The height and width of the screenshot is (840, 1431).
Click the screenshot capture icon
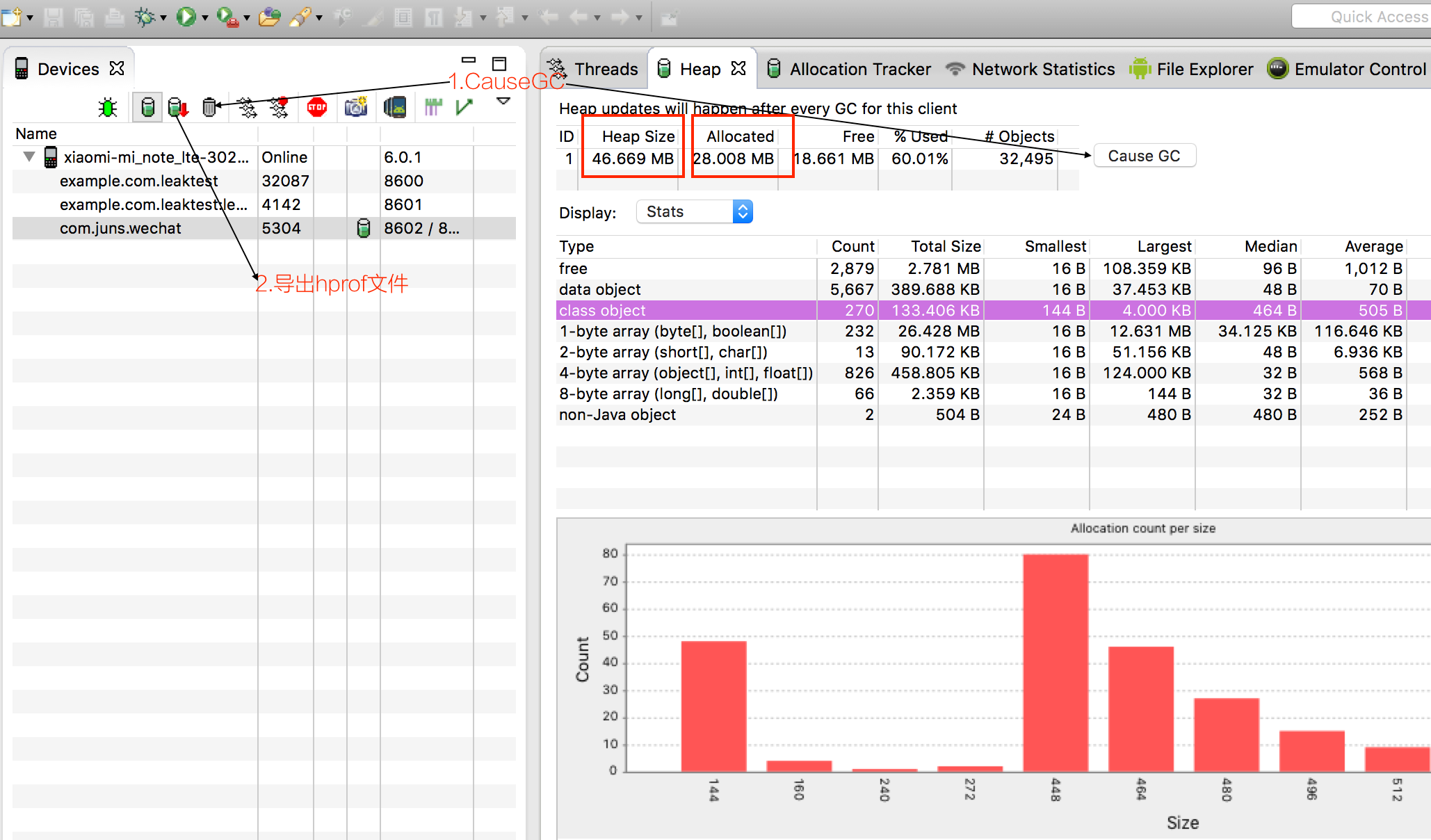coord(355,107)
